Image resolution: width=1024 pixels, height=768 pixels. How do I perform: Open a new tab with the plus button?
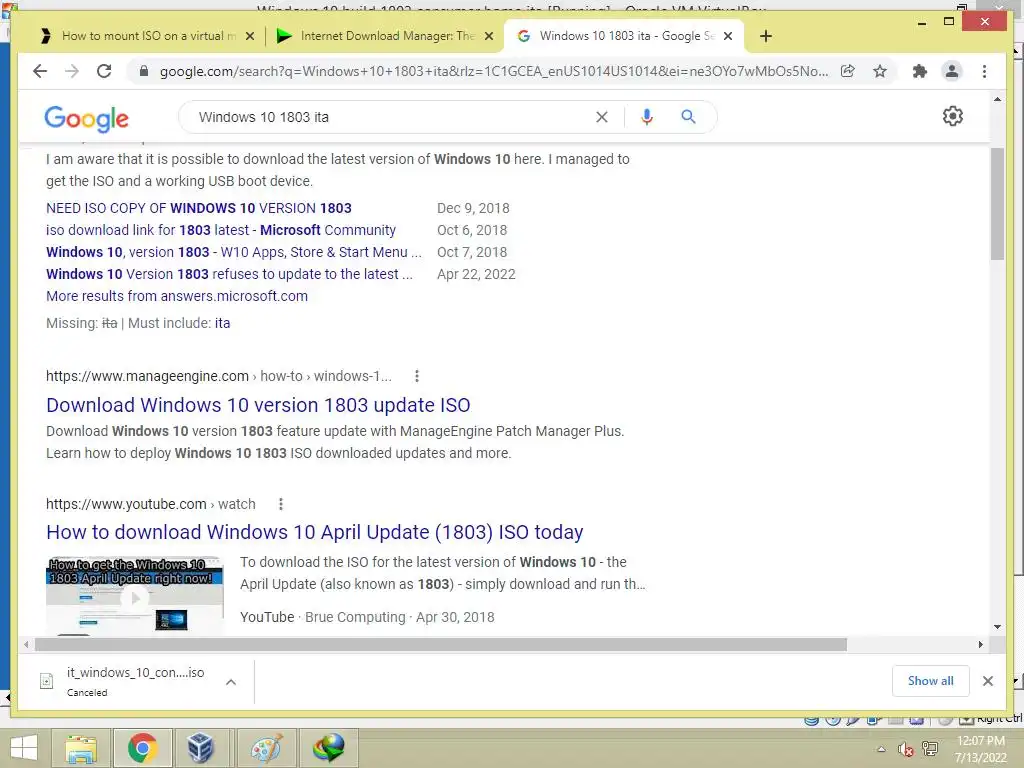click(x=765, y=36)
